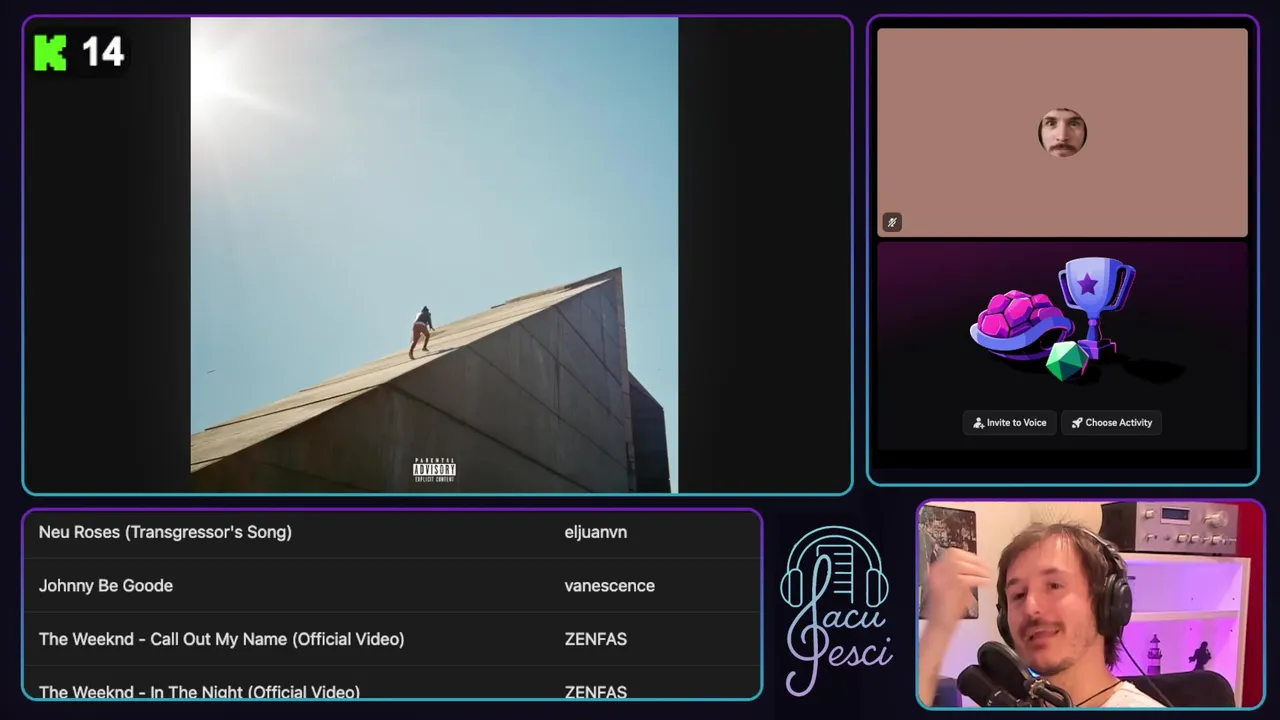Select the Johnny Be Goode song row
The height and width of the screenshot is (720, 1280).
(x=392, y=585)
